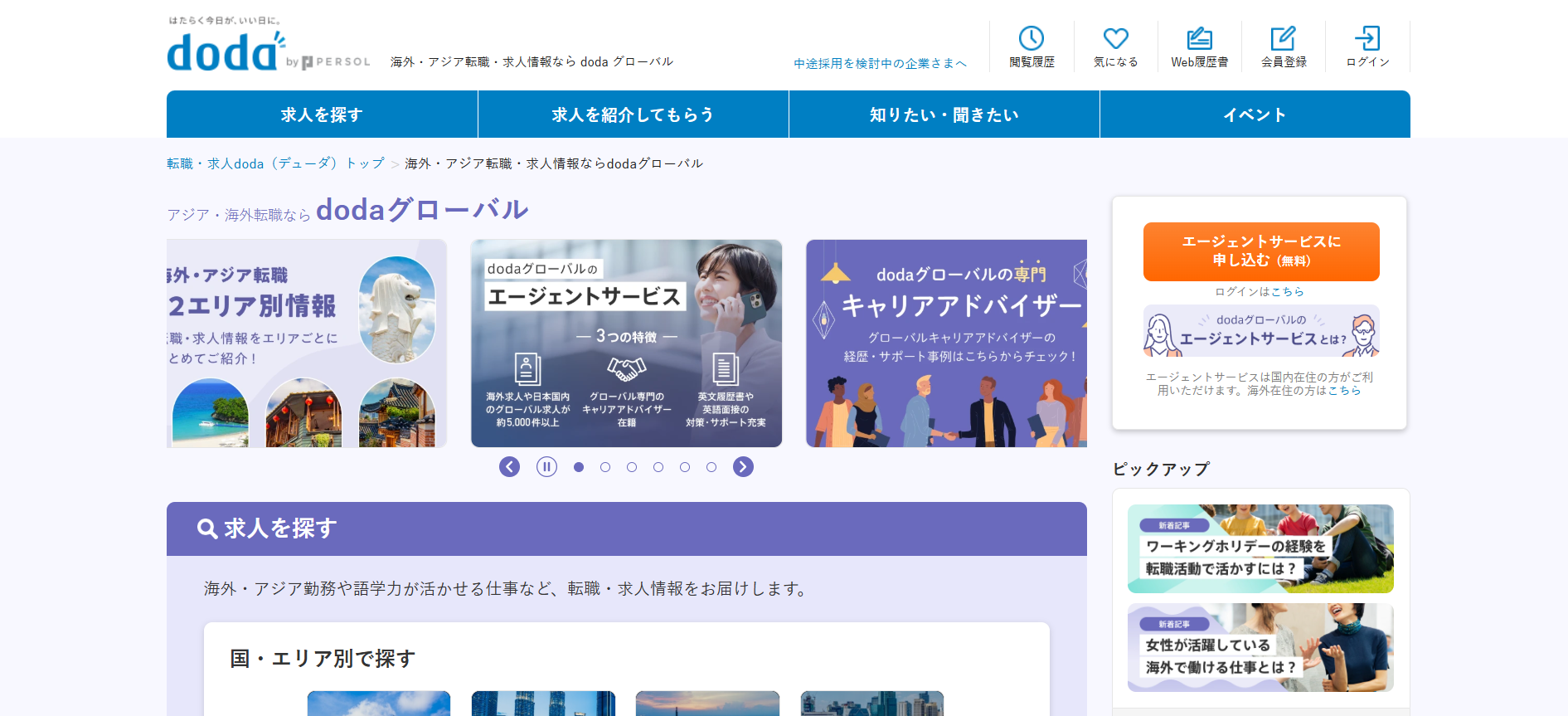Click the doda logo
The height and width of the screenshot is (716, 1568).
[224, 51]
